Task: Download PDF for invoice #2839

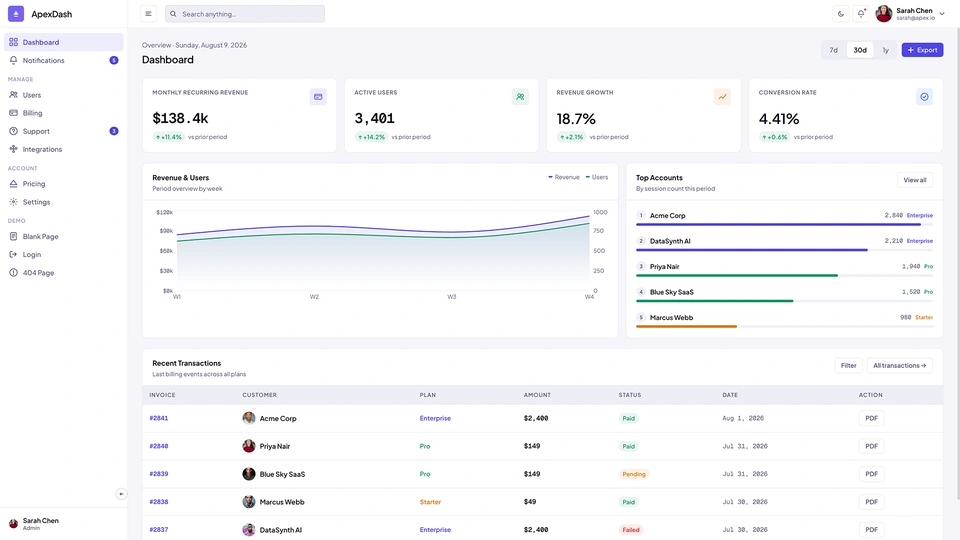Action: pyautogui.click(x=871, y=474)
